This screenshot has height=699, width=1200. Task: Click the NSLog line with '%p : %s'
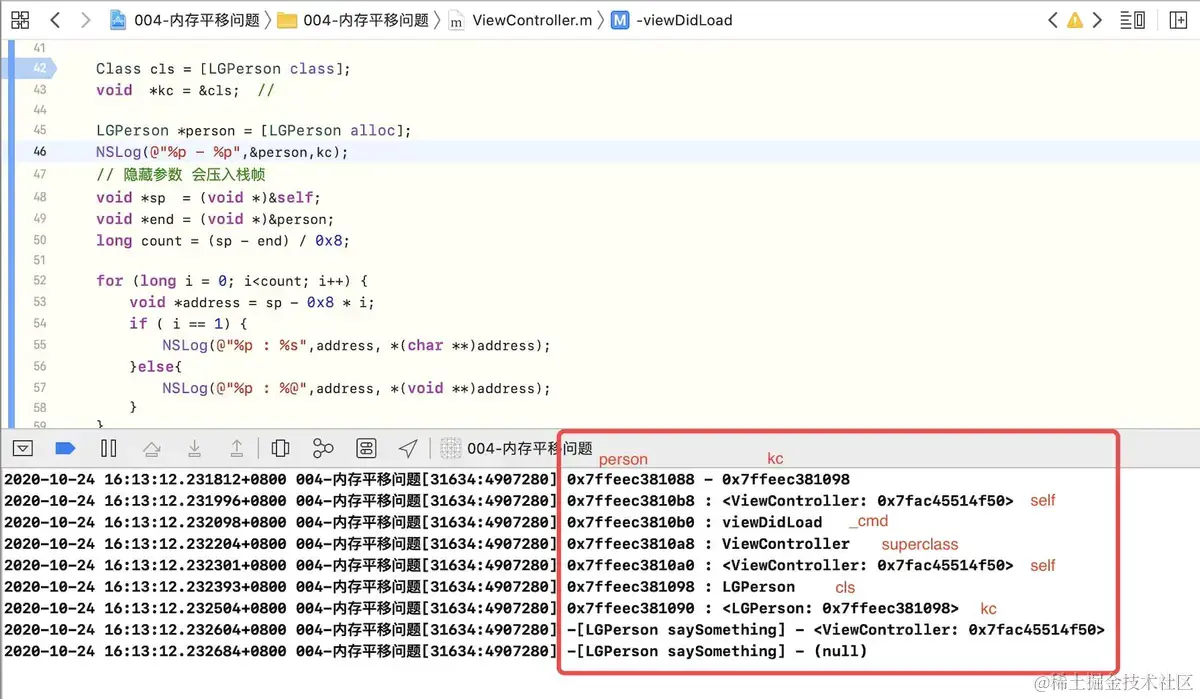tap(357, 345)
